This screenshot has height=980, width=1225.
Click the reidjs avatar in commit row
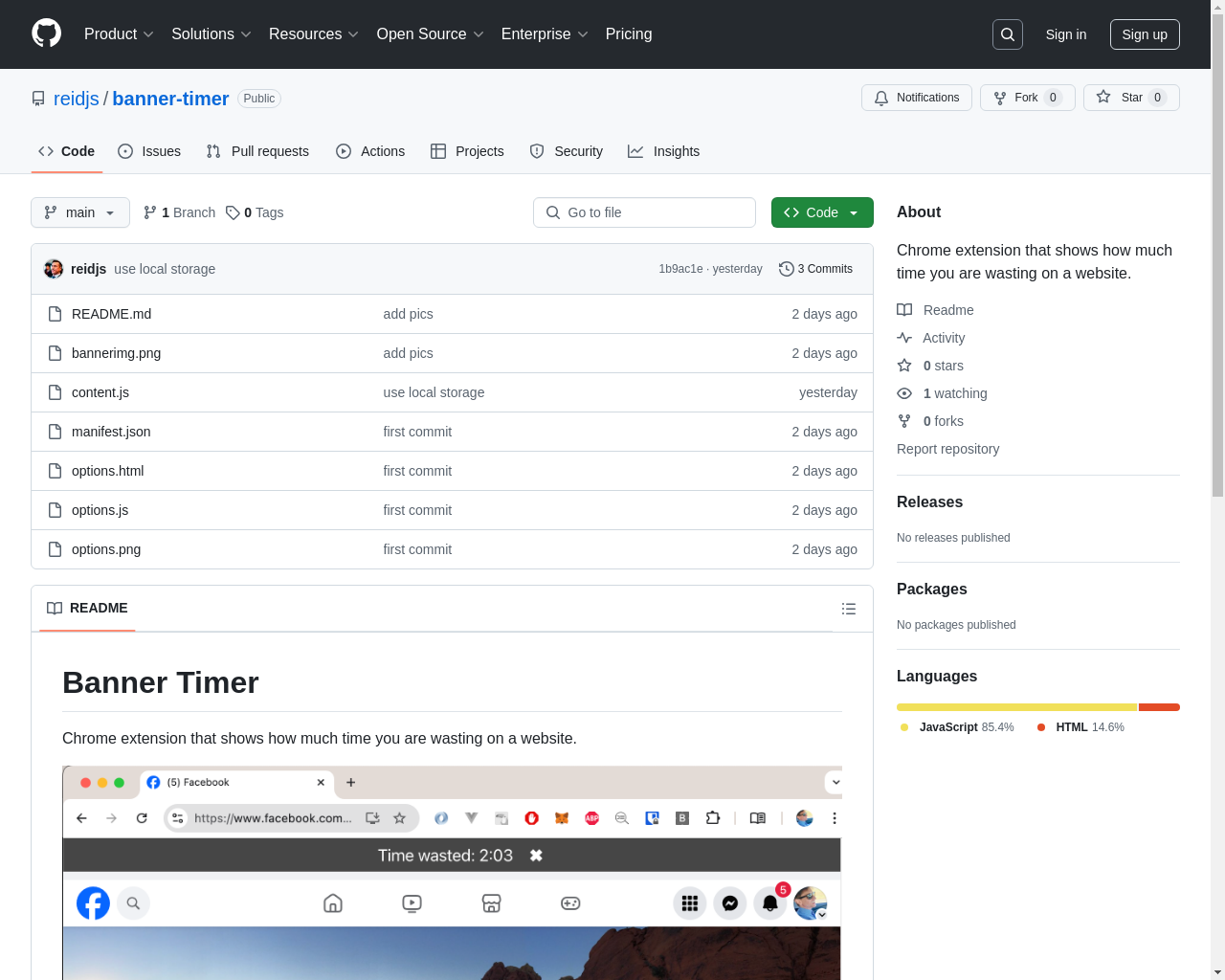coord(54,269)
